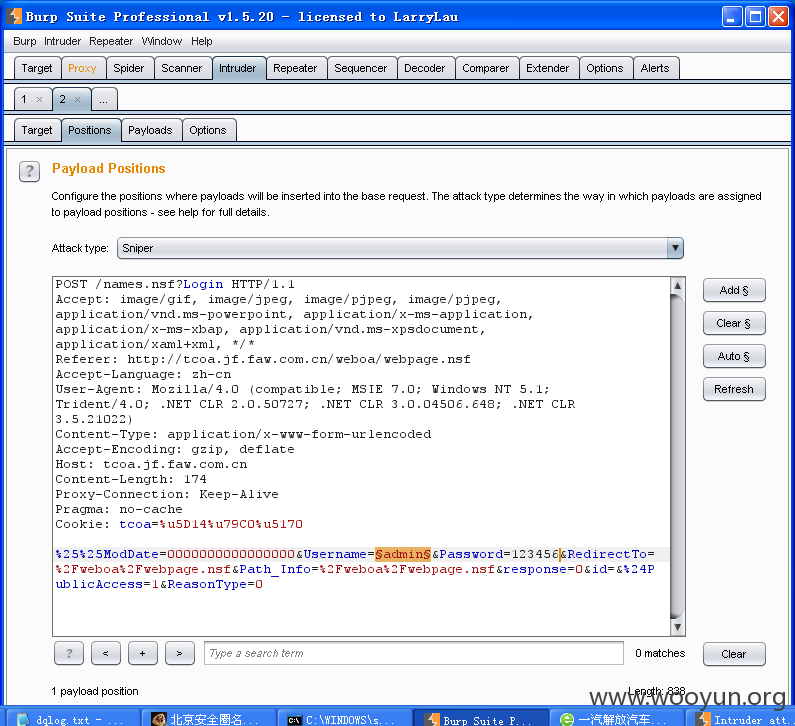Click the Content-Length: 174 header line
795x726 pixels.
[x=131, y=479]
